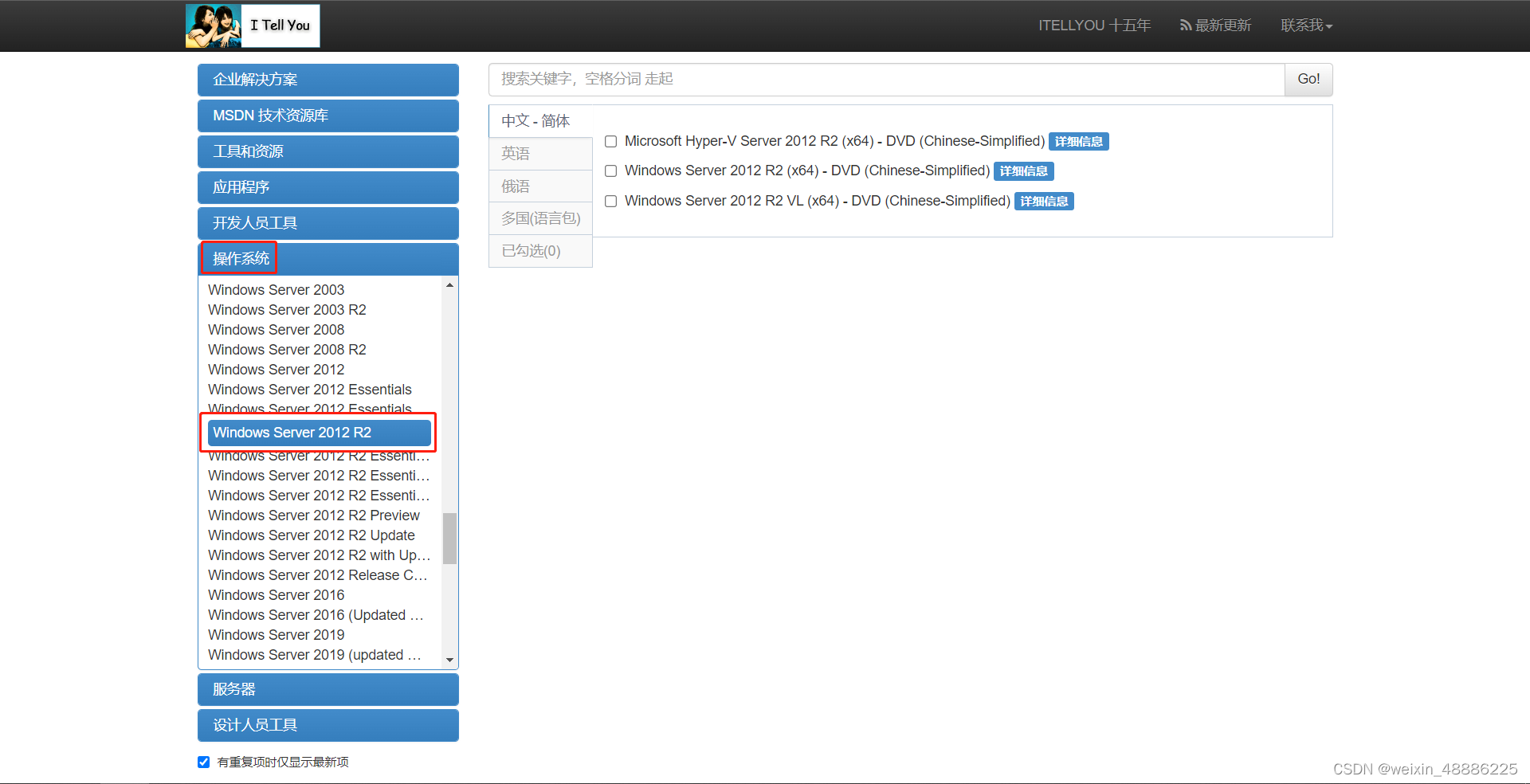The height and width of the screenshot is (784, 1530).
Task: Switch to the 英语 language tab
Action: 540,153
